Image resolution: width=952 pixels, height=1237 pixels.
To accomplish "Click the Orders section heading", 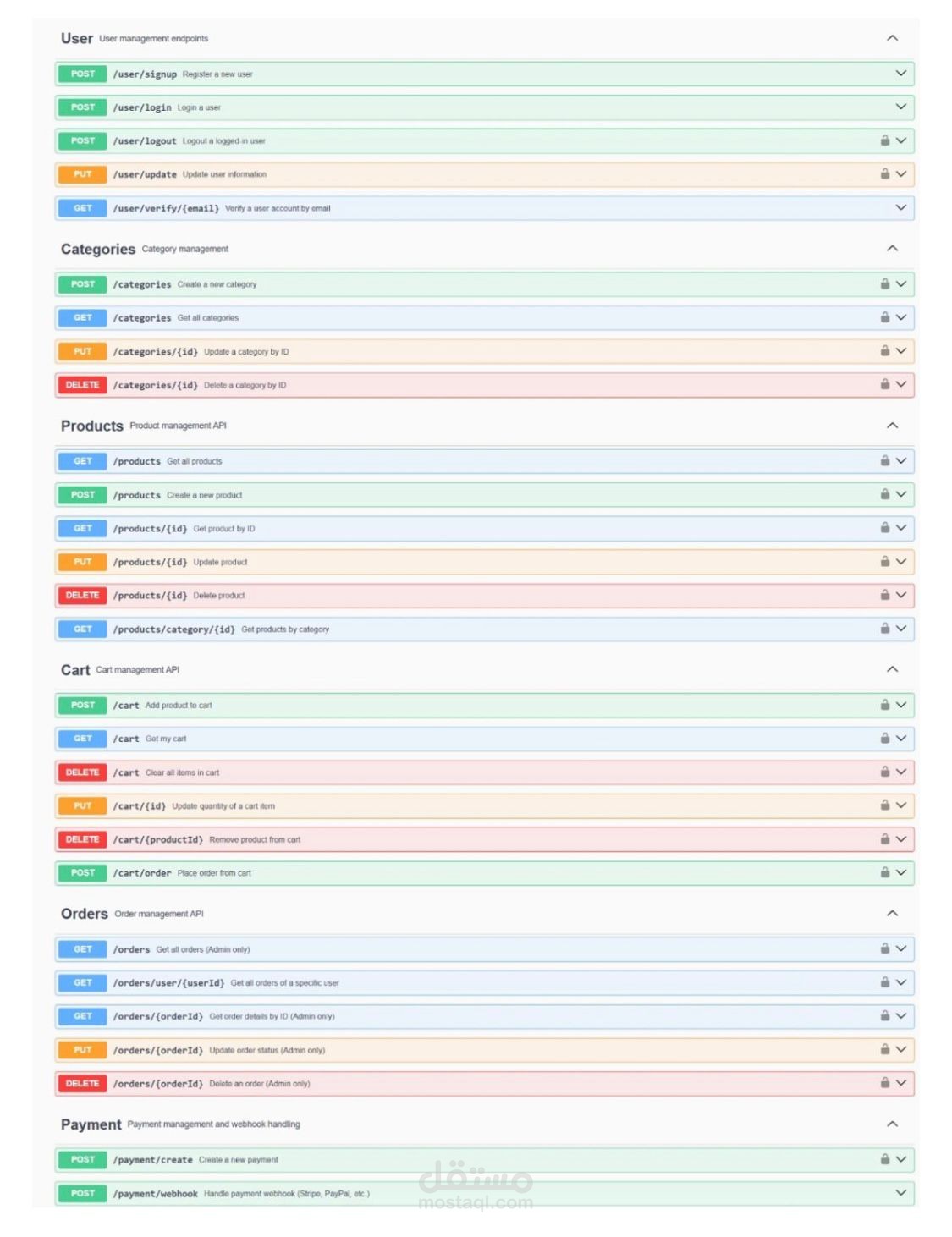I will tap(85, 914).
